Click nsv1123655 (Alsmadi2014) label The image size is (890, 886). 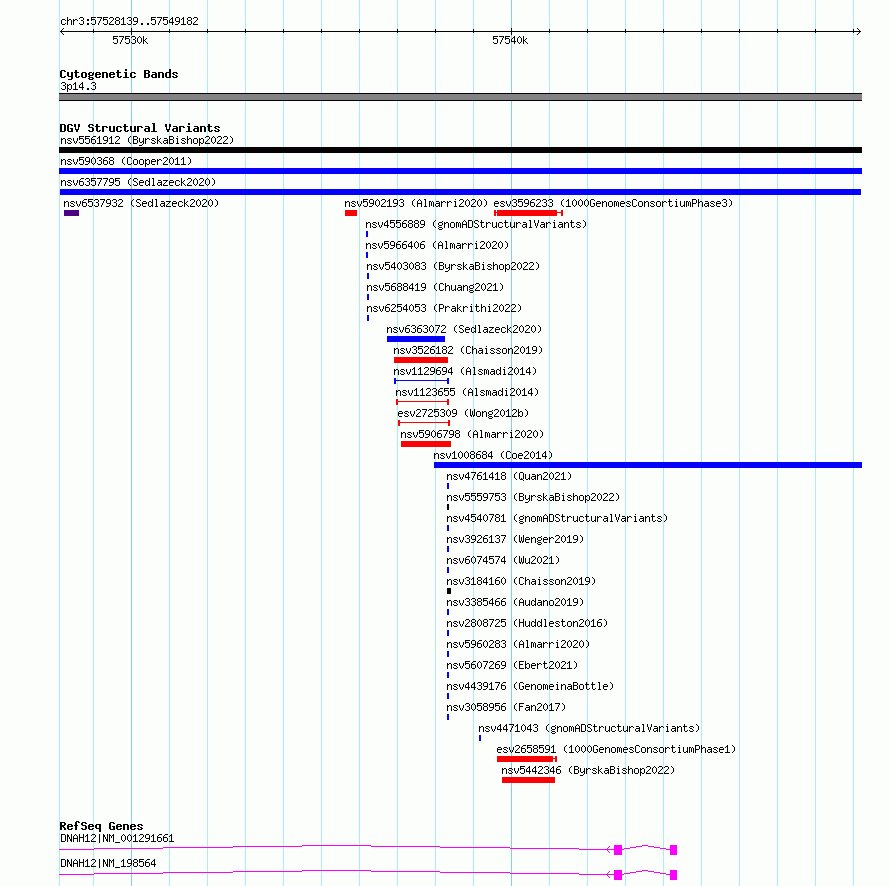(x=467, y=392)
